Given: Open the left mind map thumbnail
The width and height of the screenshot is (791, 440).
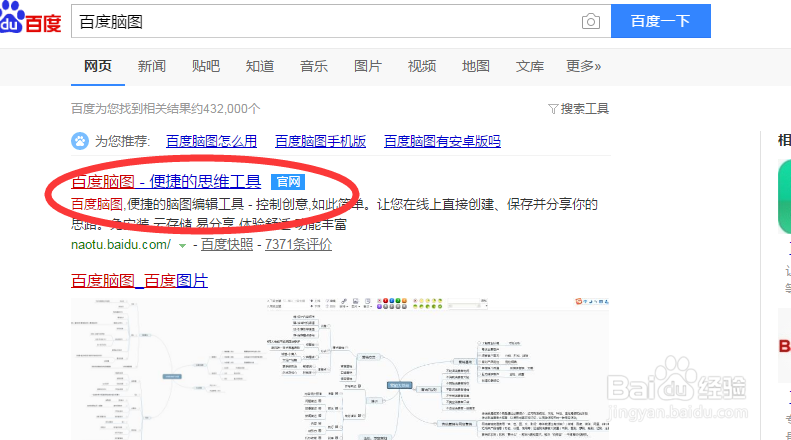Looking at the screenshot, I should [166, 369].
